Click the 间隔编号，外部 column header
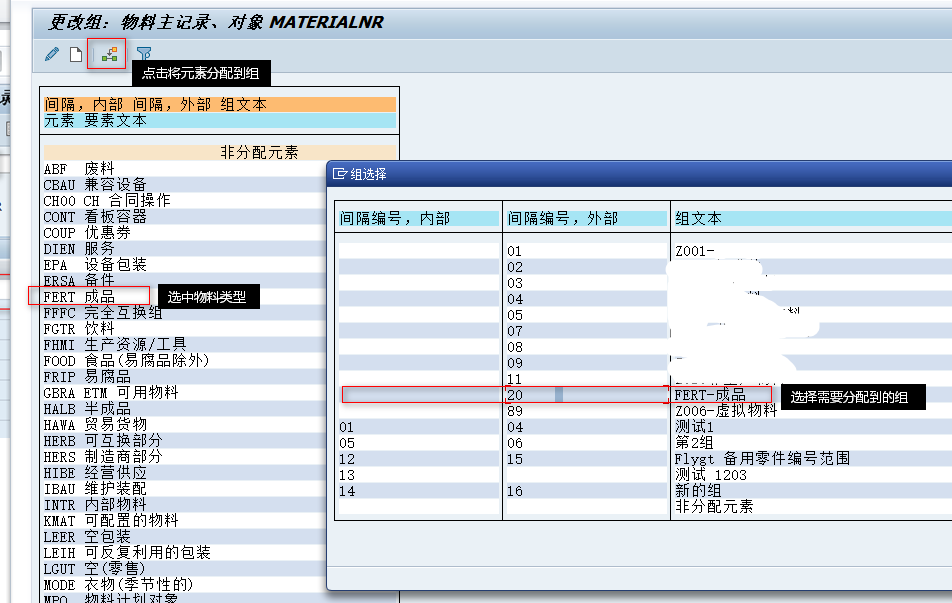This screenshot has height=603, width=952. click(586, 219)
